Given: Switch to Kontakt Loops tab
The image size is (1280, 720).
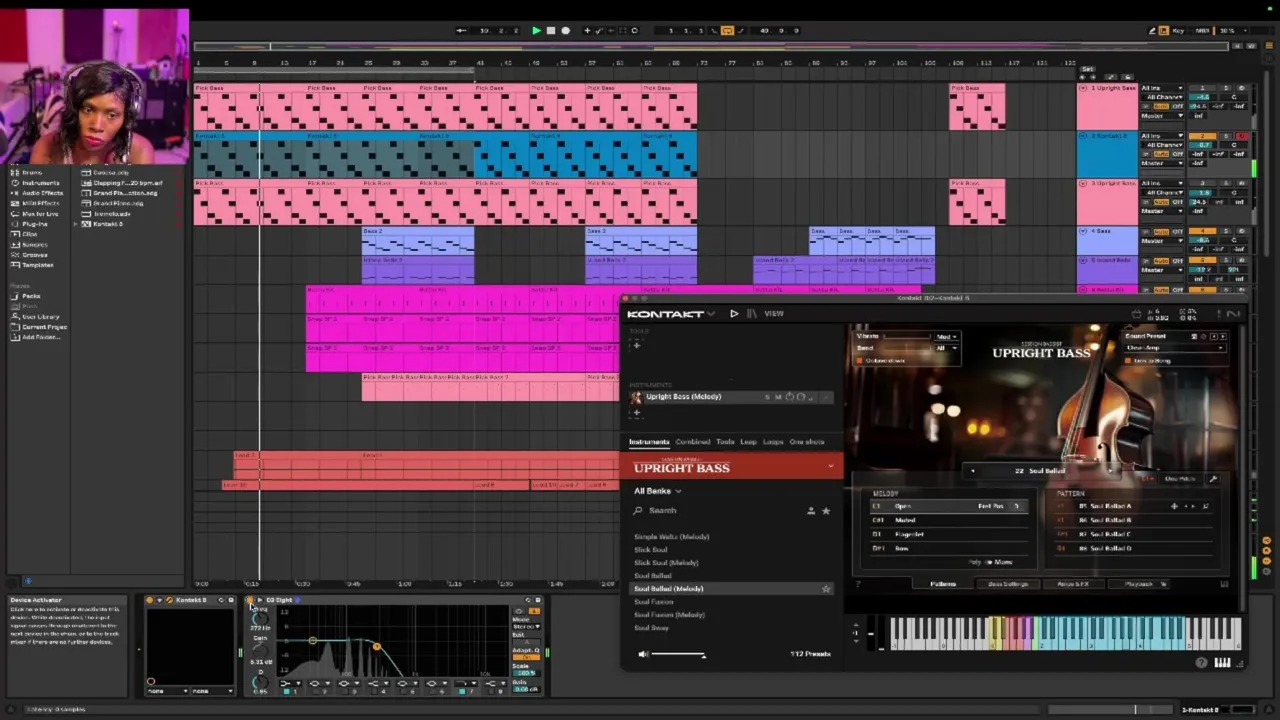Looking at the screenshot, I should coord(773,442).
